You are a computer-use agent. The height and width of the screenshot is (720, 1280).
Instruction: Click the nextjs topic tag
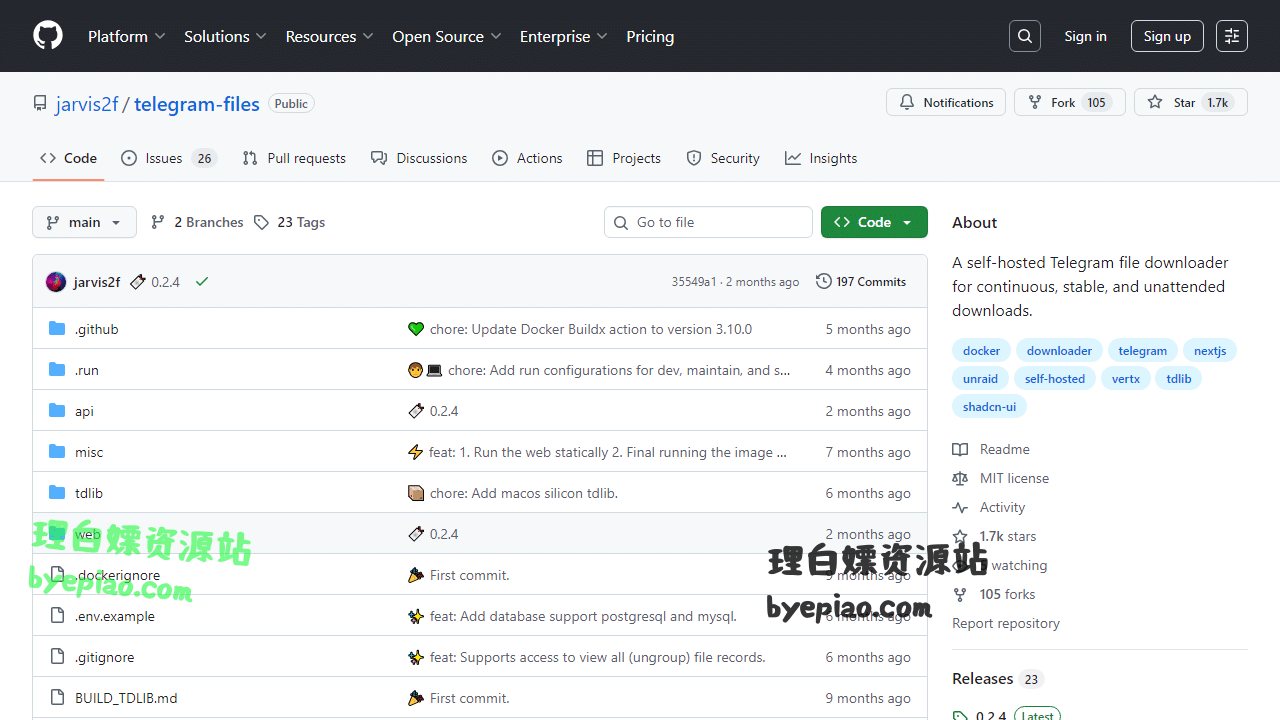click(x=1210, y=351)
